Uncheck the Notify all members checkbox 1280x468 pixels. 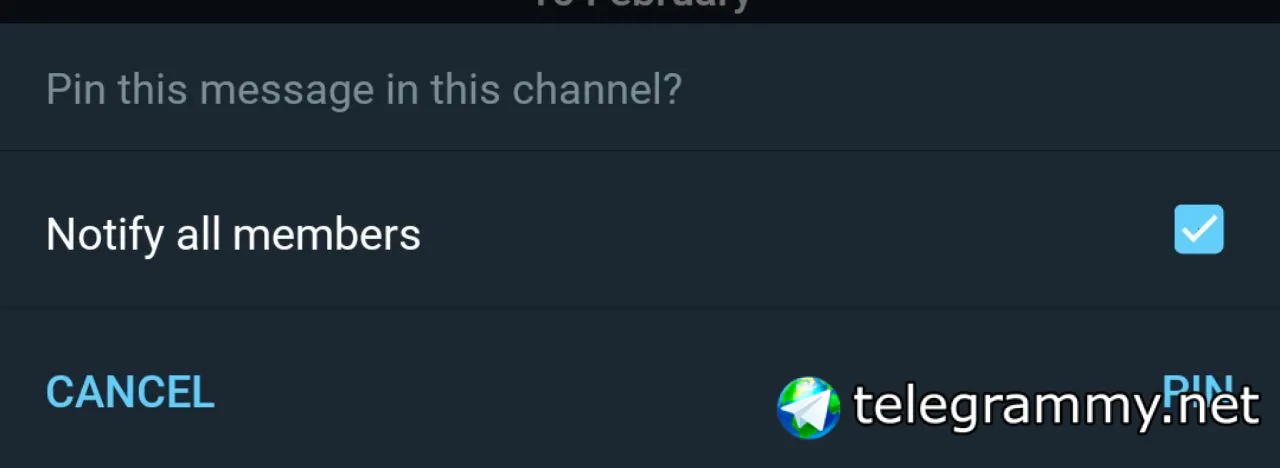point(1198,230)
